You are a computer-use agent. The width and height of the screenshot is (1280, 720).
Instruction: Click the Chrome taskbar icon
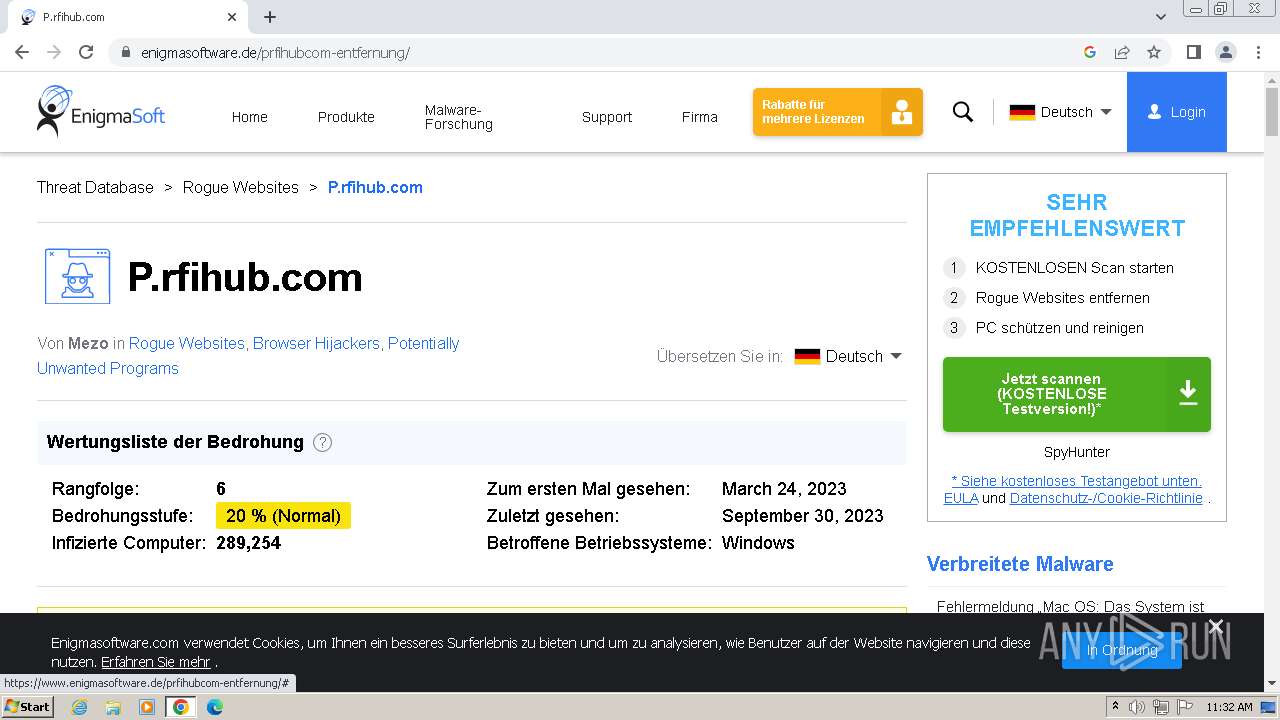(x=180, y=707)
